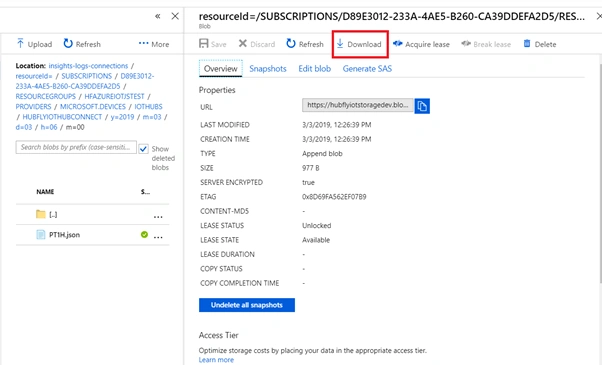Click the Unlocked lease status value
The image size is (602, 365).
(316, 226)
